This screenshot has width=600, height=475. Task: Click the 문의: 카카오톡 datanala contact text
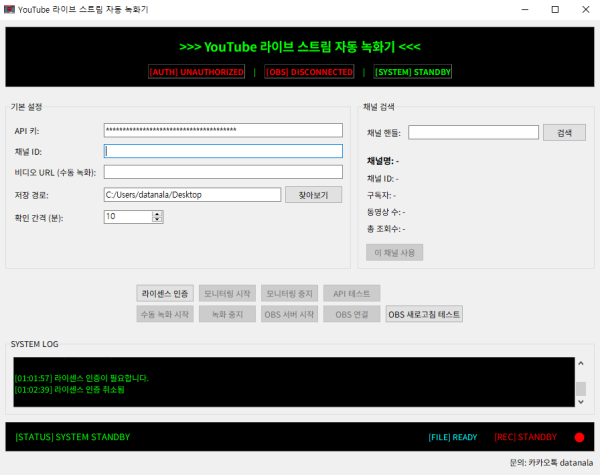coord(551,462)
